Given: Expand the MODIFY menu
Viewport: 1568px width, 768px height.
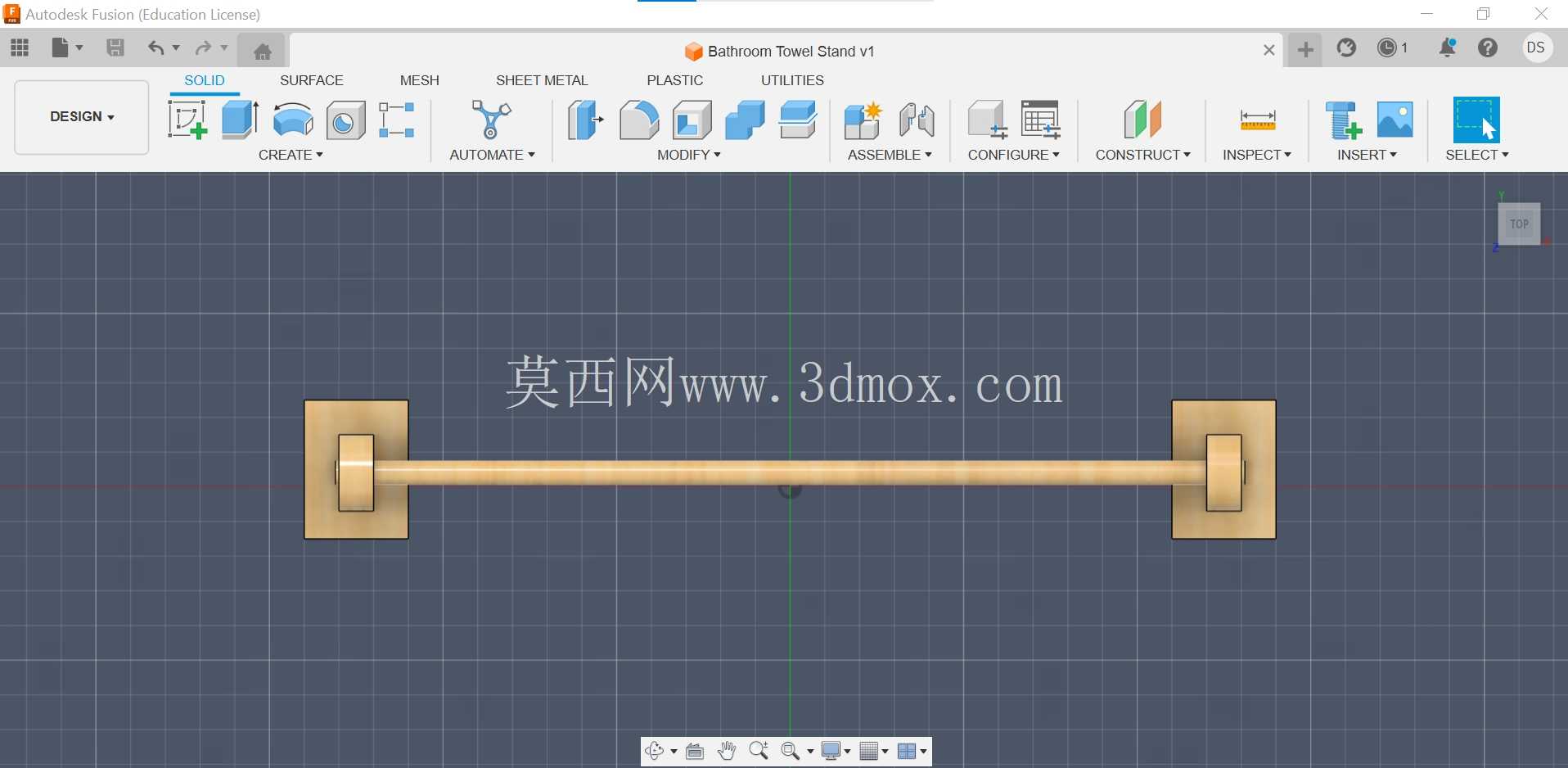Looking at the screenshot, I should click(688, 155).
